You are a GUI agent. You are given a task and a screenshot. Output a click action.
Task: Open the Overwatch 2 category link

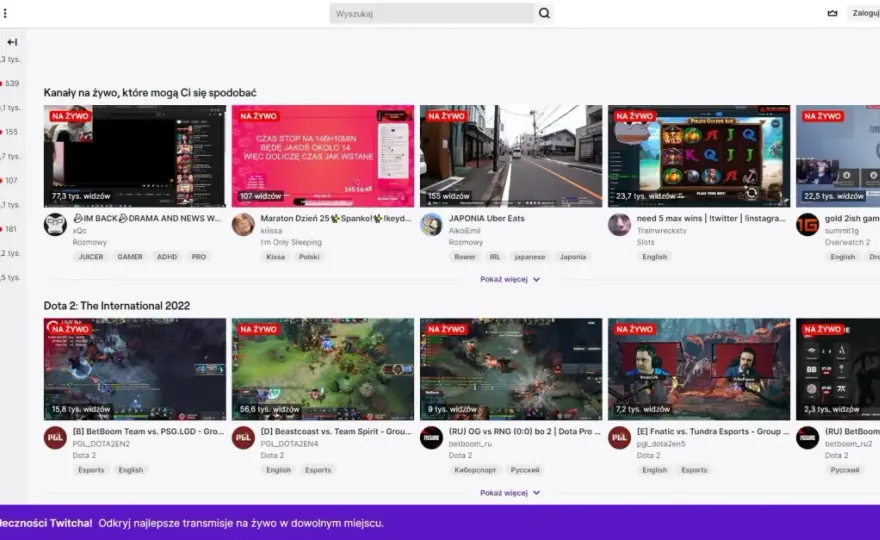pos(847,242)
